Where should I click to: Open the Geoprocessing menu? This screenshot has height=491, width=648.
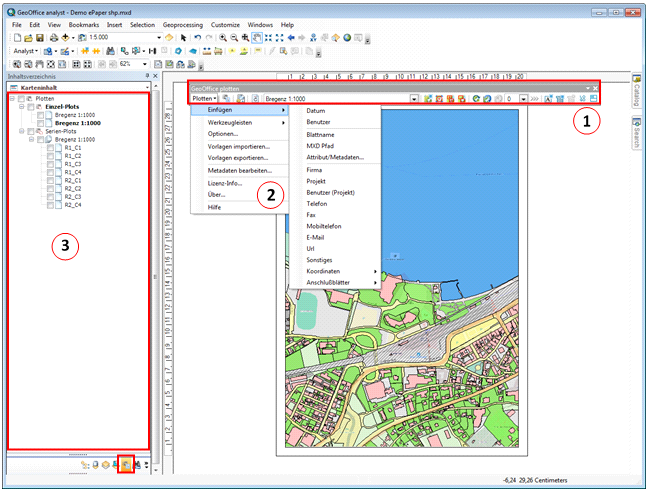183,24
